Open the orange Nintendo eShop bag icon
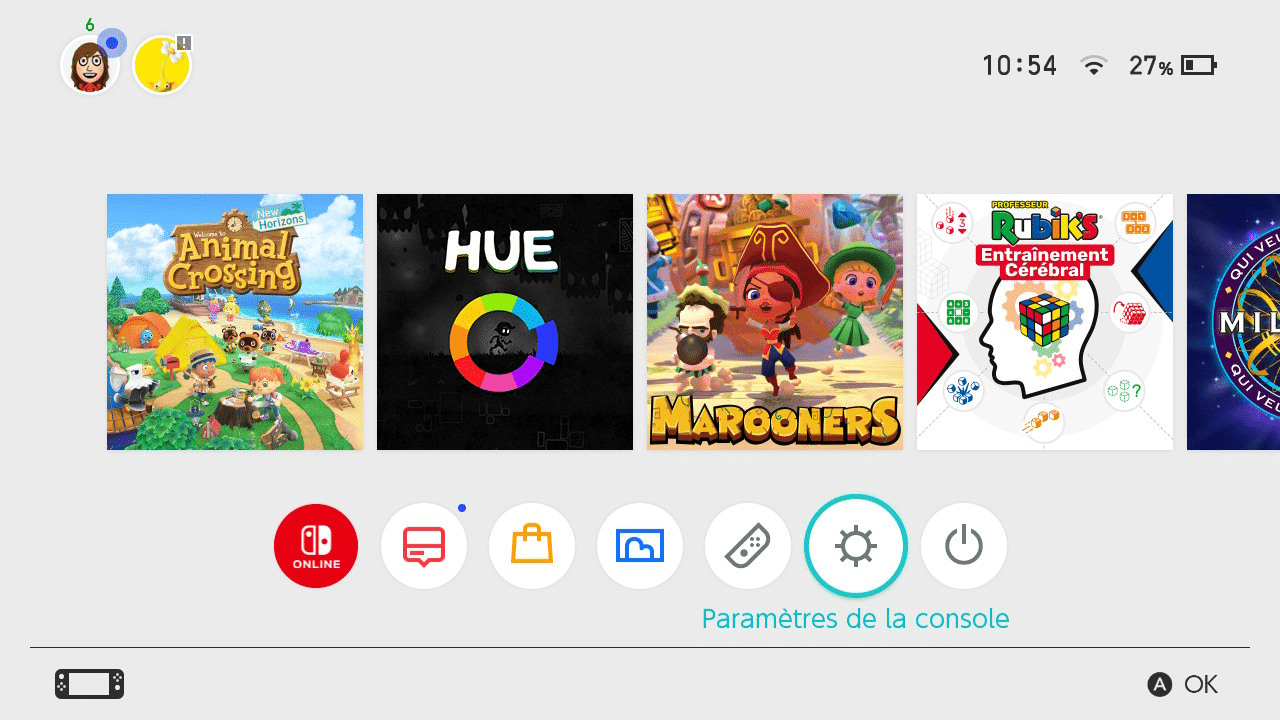Screen dimensions: 1280x720 click(x=532, y=546)
